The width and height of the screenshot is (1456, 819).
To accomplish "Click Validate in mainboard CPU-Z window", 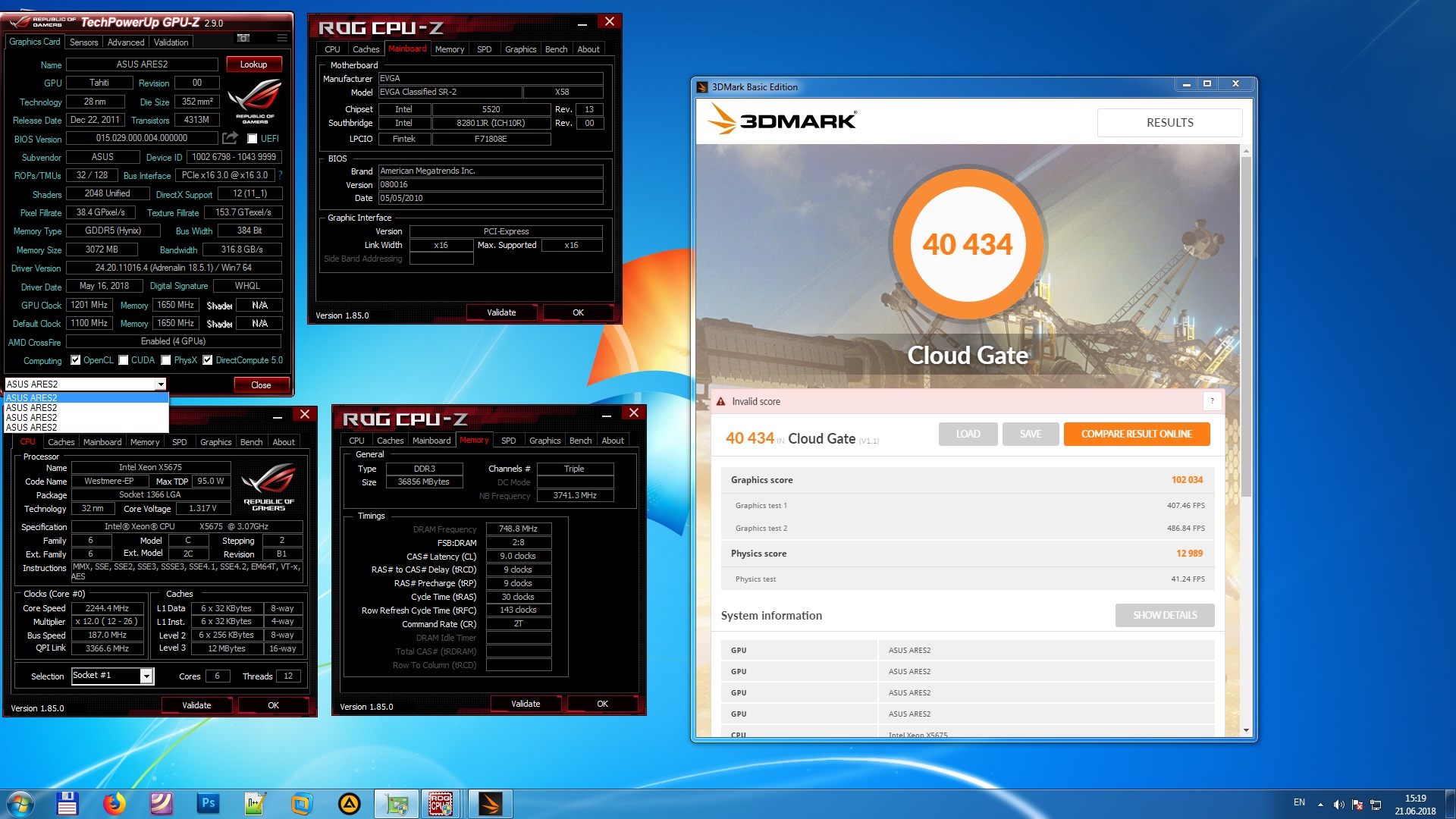I will coord(501,312).
